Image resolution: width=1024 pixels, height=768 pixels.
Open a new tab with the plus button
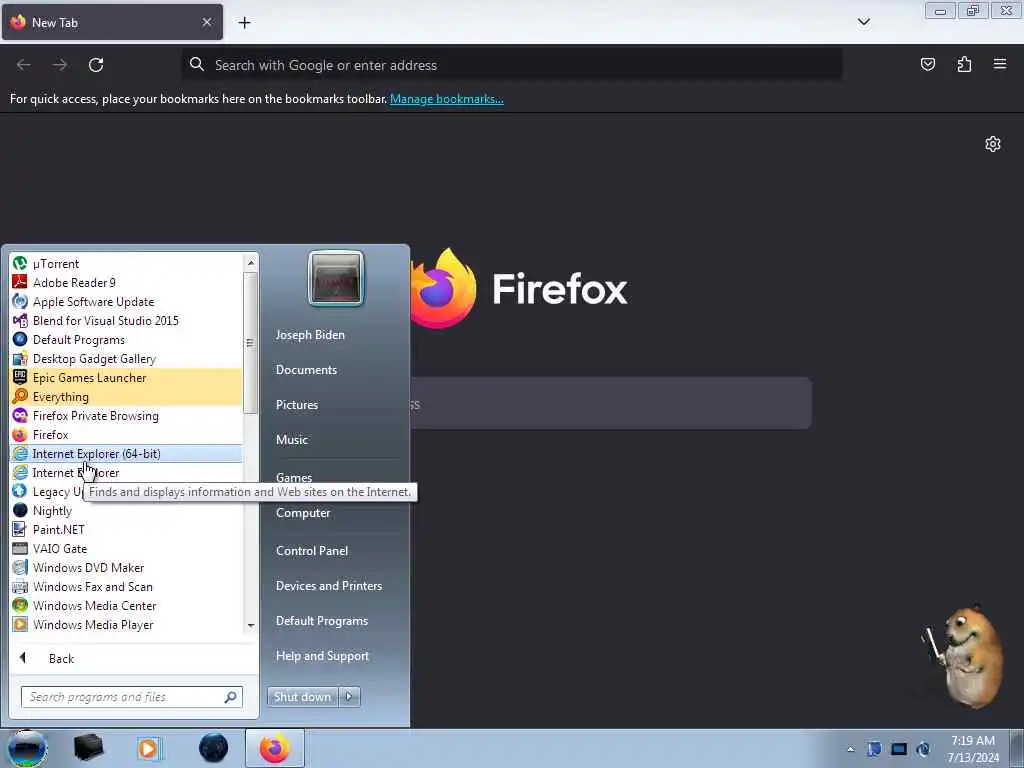tap(244, 22)
